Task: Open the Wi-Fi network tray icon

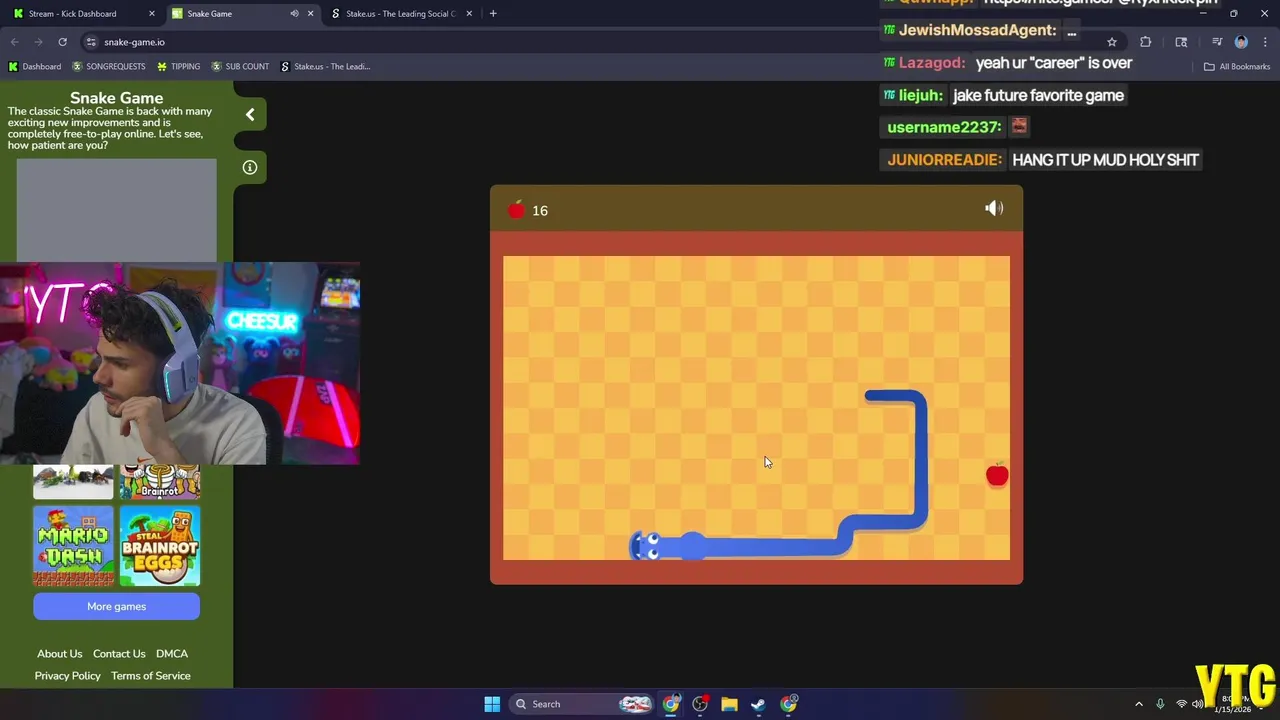Action: [x=1181, y=704]
